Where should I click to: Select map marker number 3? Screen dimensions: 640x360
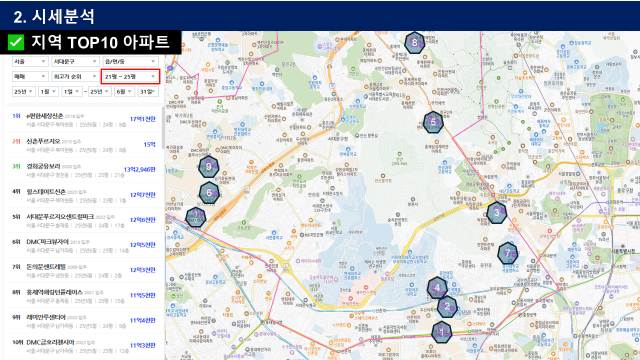point(497,213)
